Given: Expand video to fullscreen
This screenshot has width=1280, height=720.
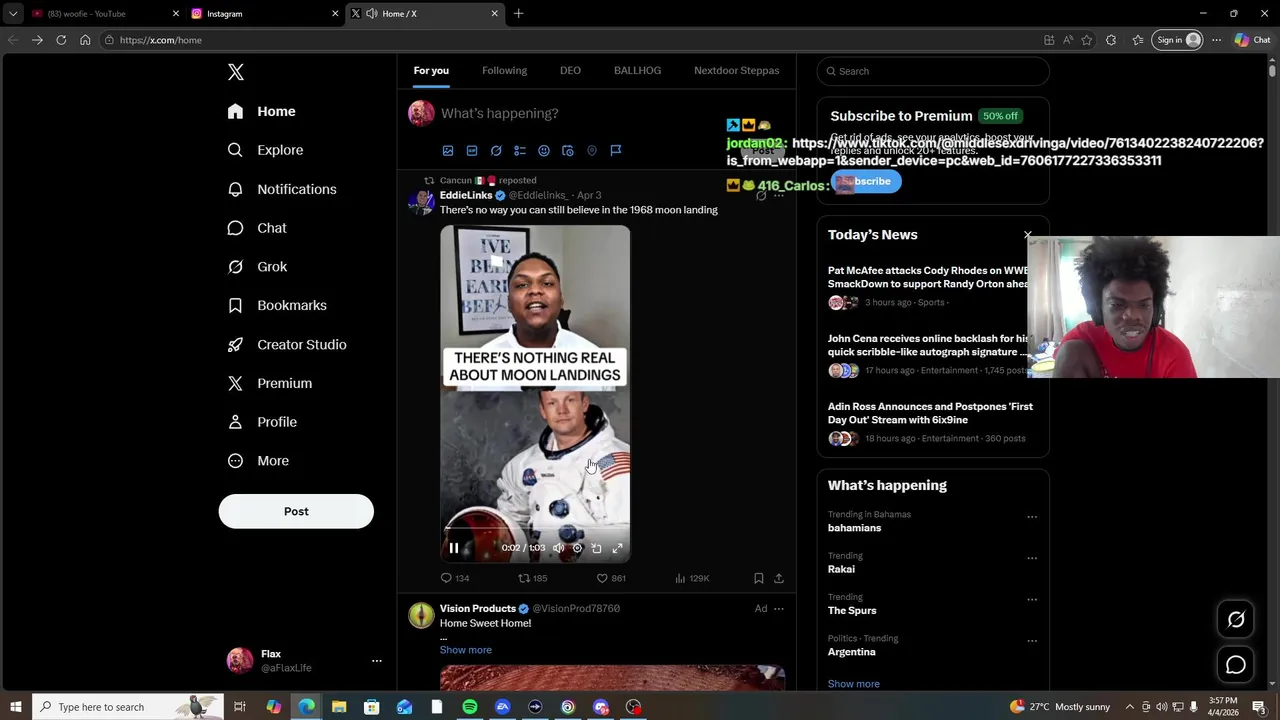Looking at the screenshot, I should (x=617, y=548).
